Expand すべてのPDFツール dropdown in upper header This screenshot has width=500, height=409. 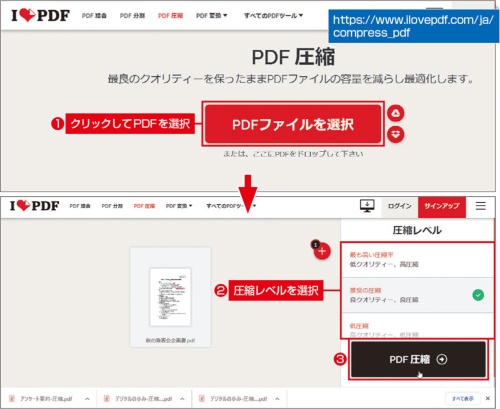(x=273, y=16)
